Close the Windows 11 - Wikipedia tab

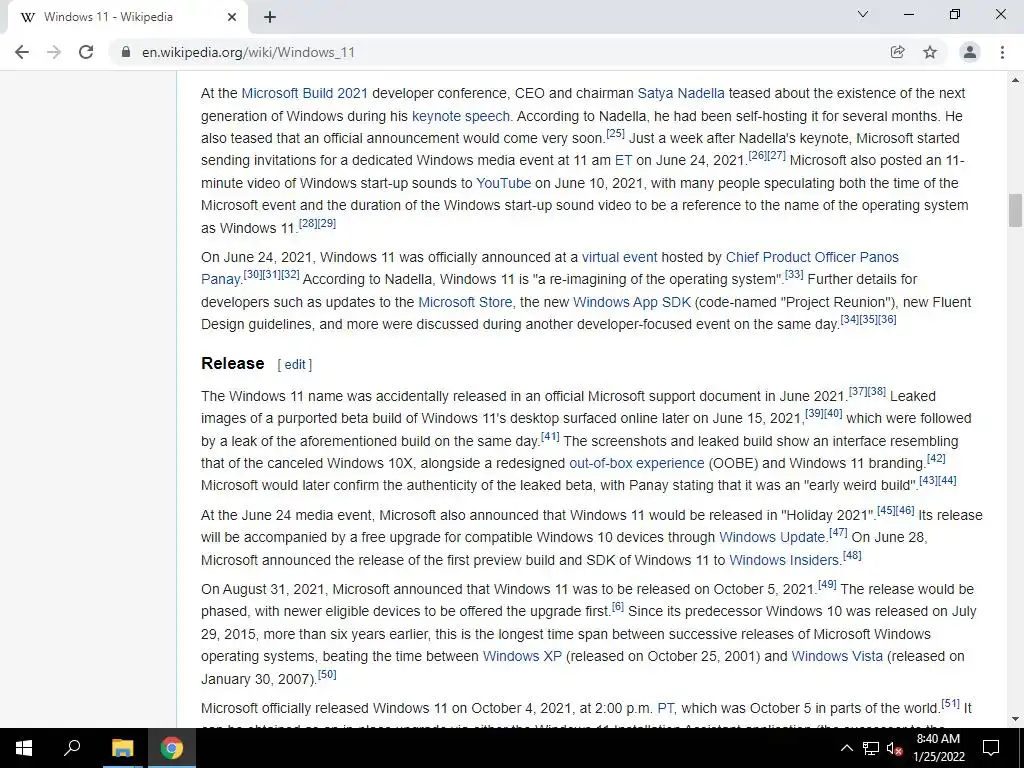click(232, 18)
